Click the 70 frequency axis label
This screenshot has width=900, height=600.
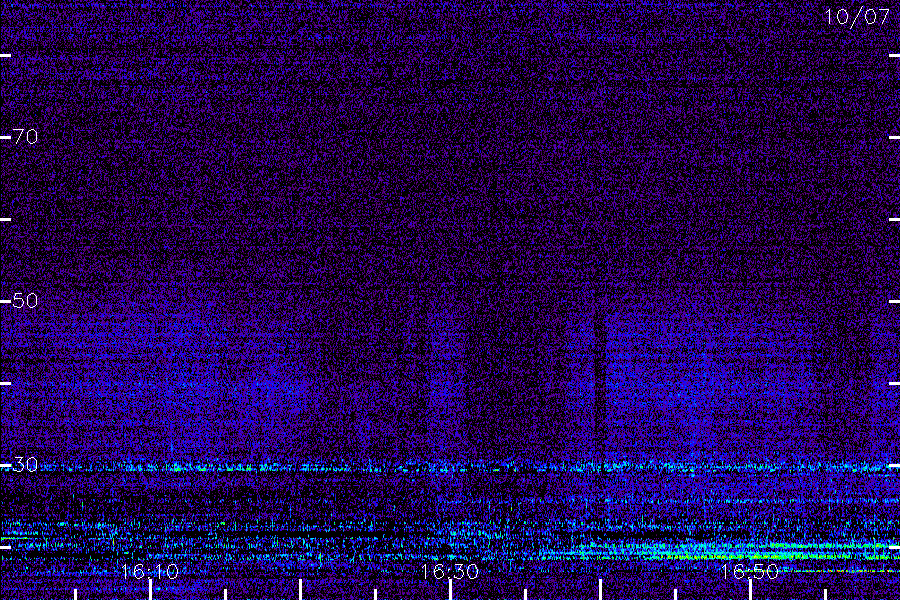pos(25,137)
